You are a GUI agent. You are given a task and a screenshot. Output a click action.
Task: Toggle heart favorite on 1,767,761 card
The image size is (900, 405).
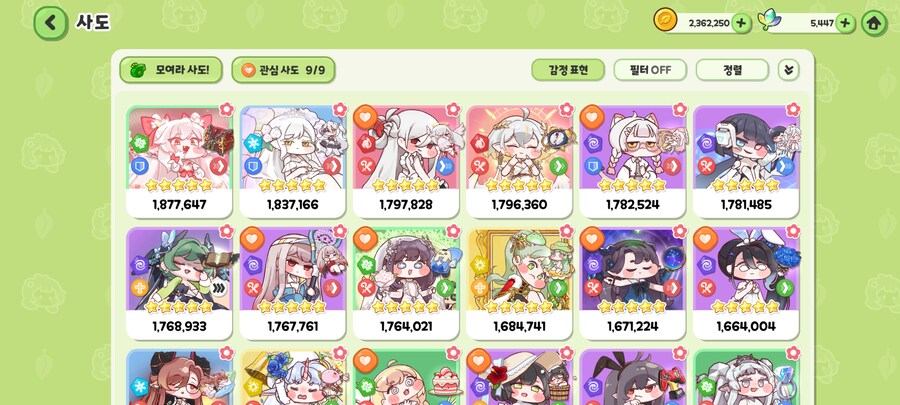(252, 239)
